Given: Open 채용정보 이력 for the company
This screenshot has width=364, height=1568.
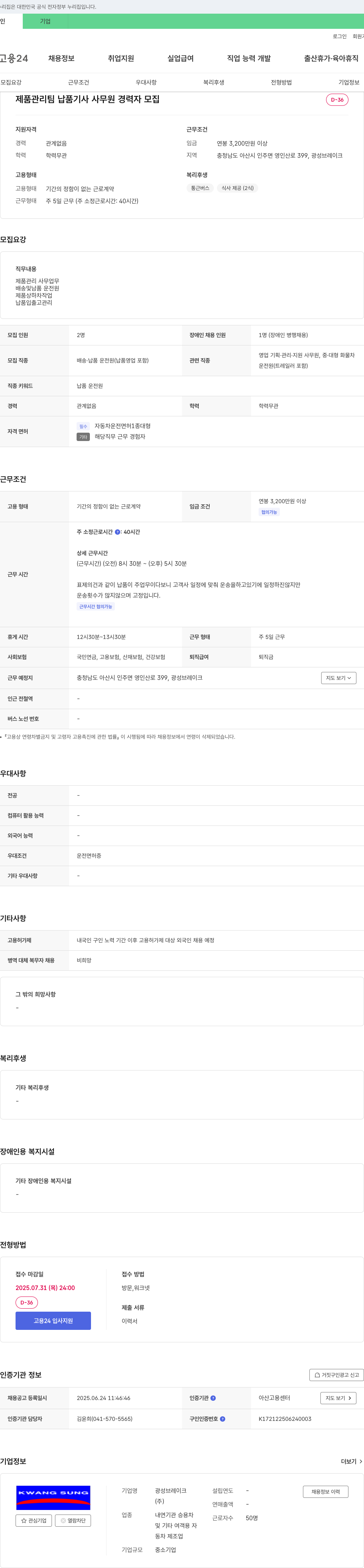Looking at the screenshot, I should click(326, 1492).
